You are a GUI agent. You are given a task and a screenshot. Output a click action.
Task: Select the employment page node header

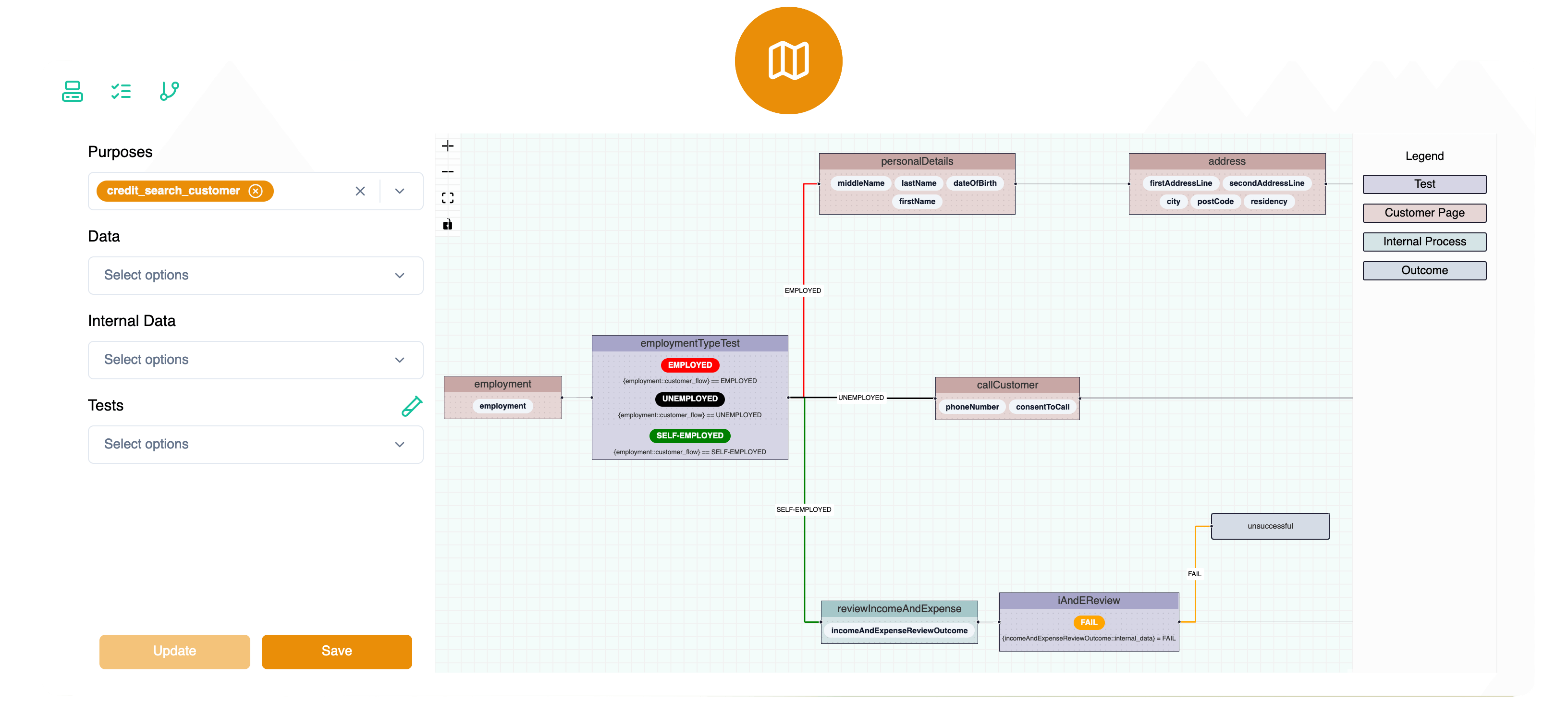click(503, 385)
